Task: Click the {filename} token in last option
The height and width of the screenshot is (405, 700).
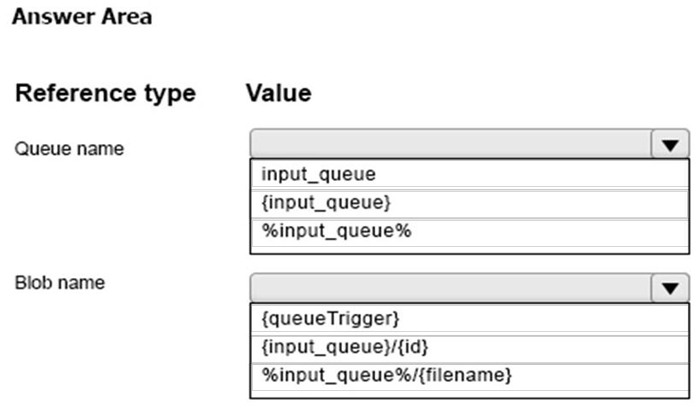Action: [466, 376]
